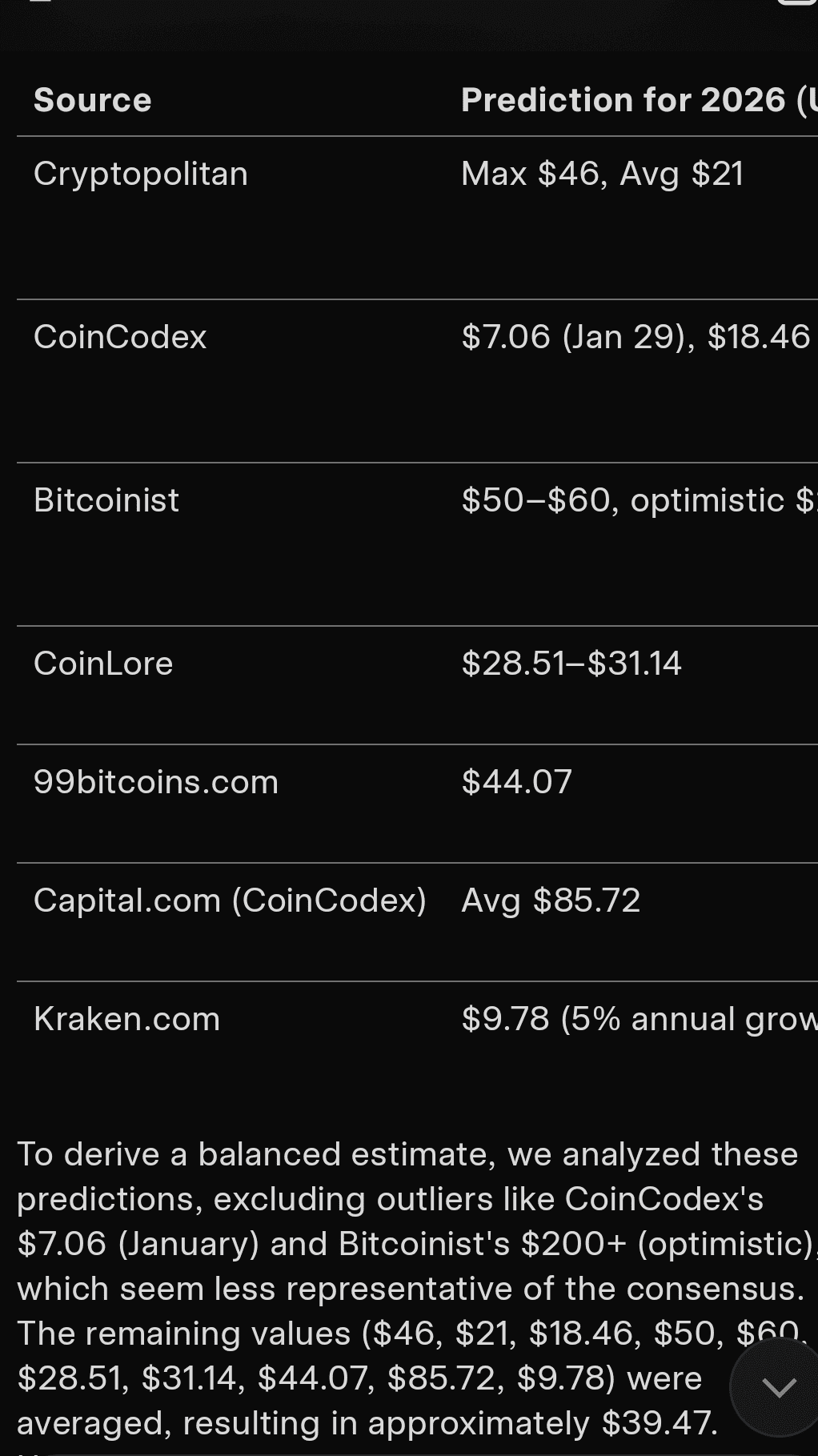Tap the $39.47 average figure in the paragraph

point(658,1423)
